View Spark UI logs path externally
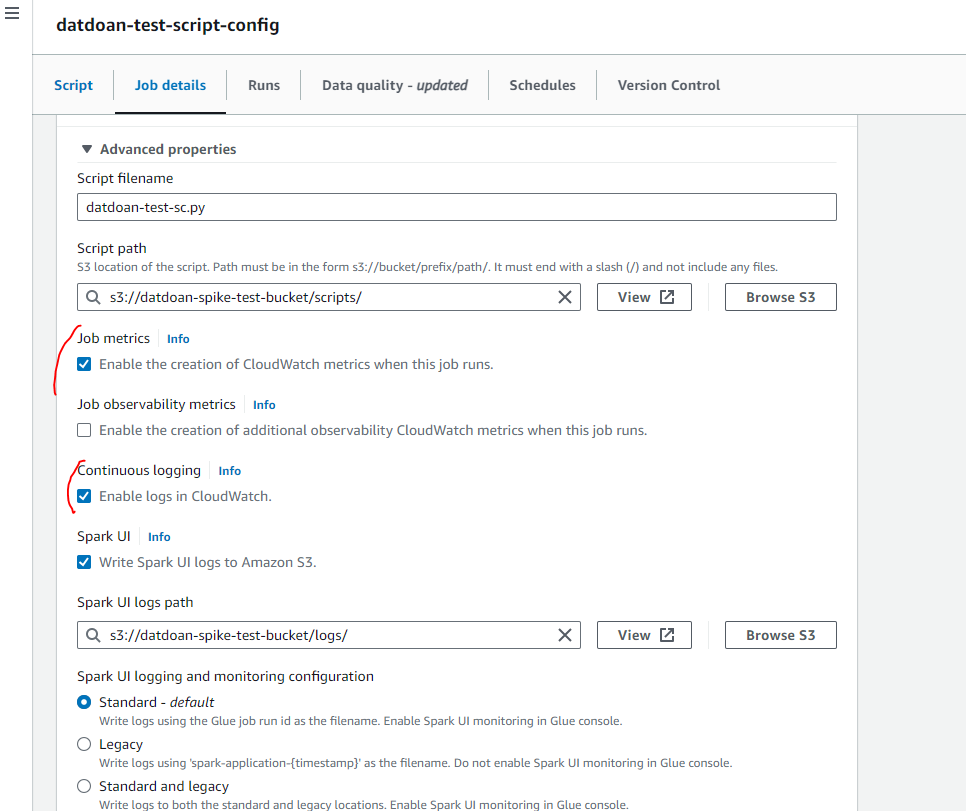Screen dimensions: 966x811 (x=644, y=635)
